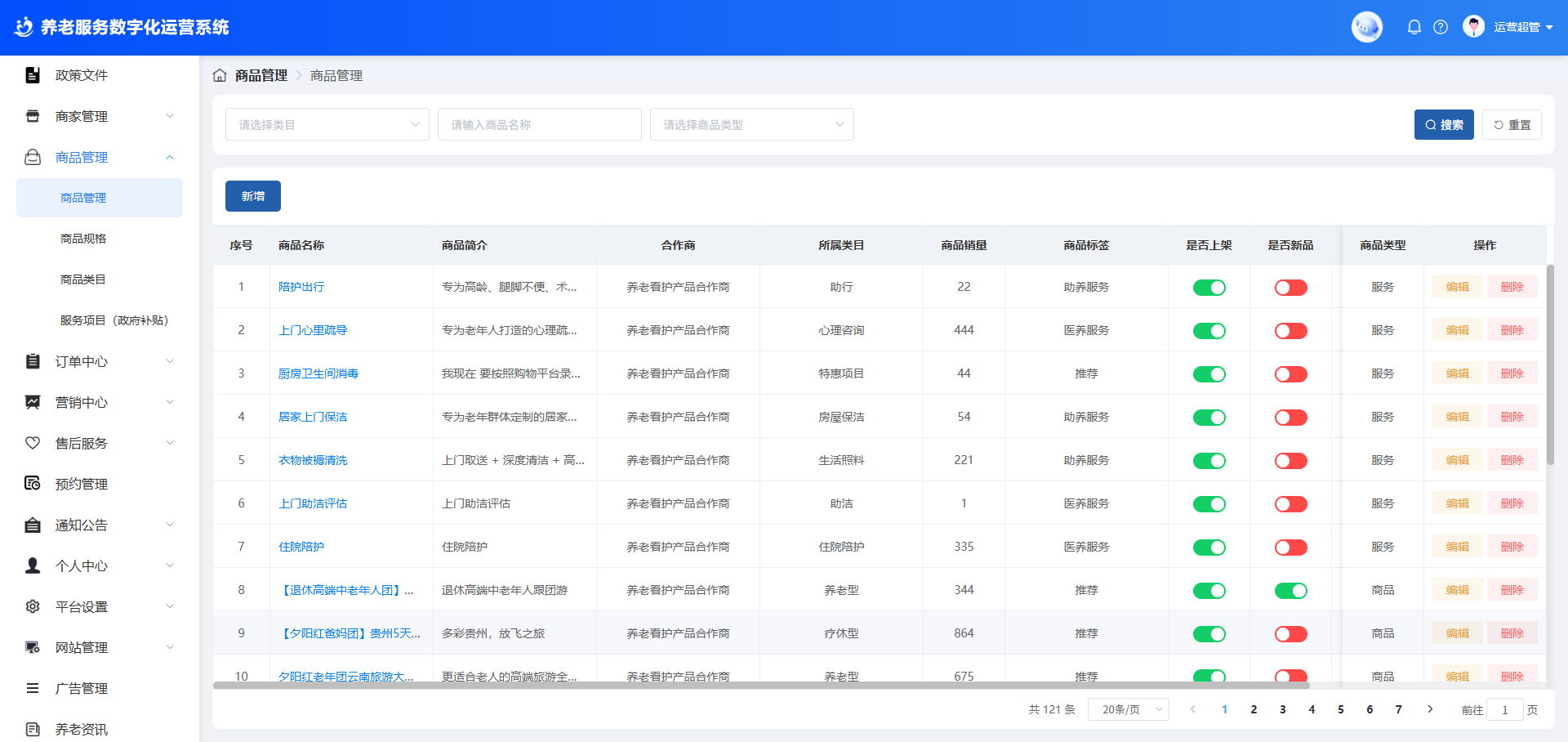Click the notification bell icon
1568x742 pixels.
coord(1414,27)
